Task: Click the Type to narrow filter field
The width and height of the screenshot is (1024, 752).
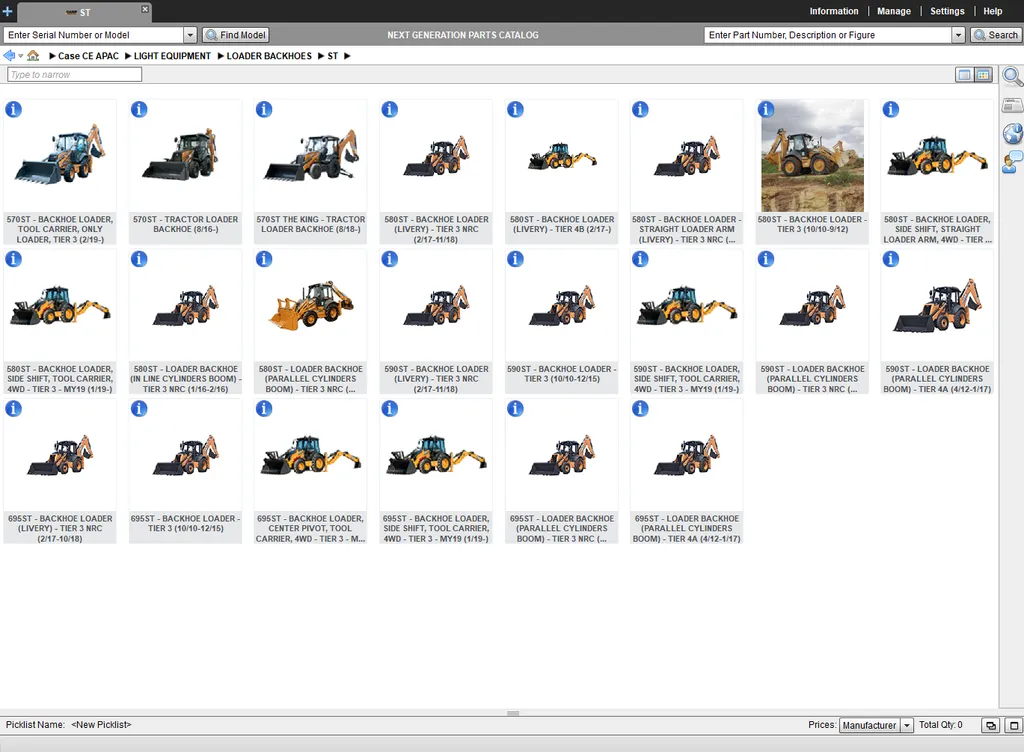Action: click(74, 75)
